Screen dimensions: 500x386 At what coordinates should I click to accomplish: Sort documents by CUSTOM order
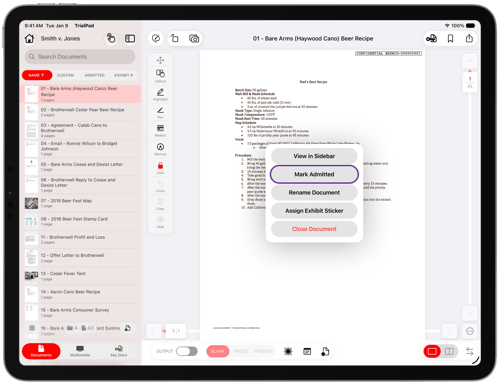(x=65, y=75)
